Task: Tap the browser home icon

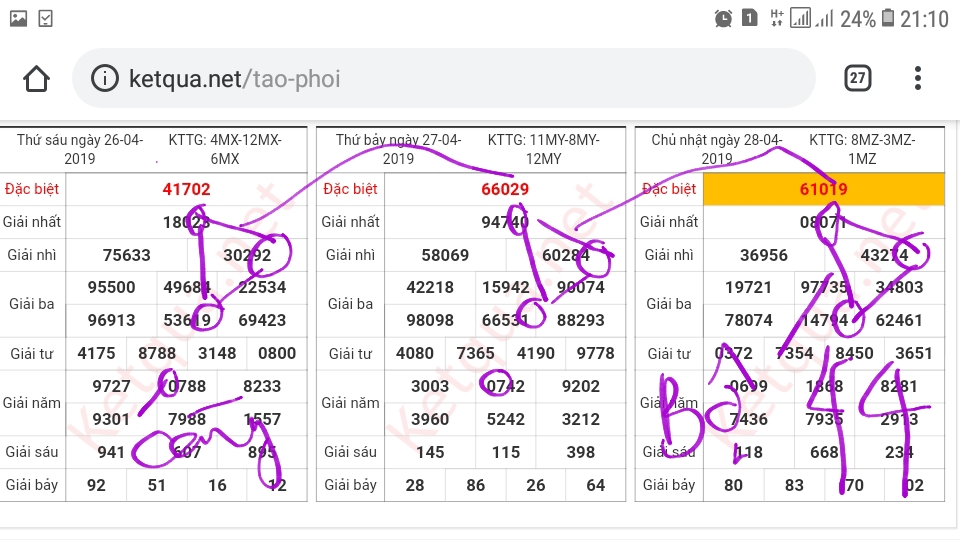Action: (x=37, y=79)
